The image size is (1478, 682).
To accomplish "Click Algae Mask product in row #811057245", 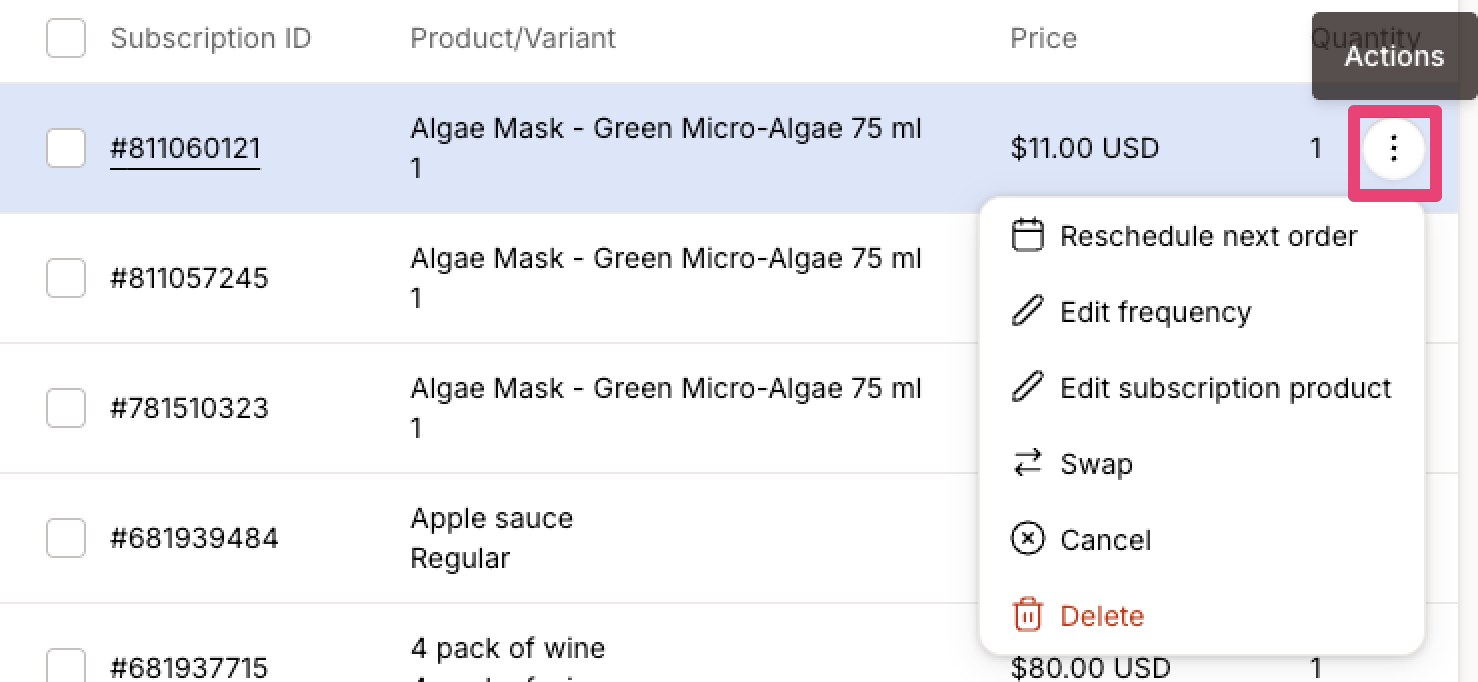I will point(666,278).
